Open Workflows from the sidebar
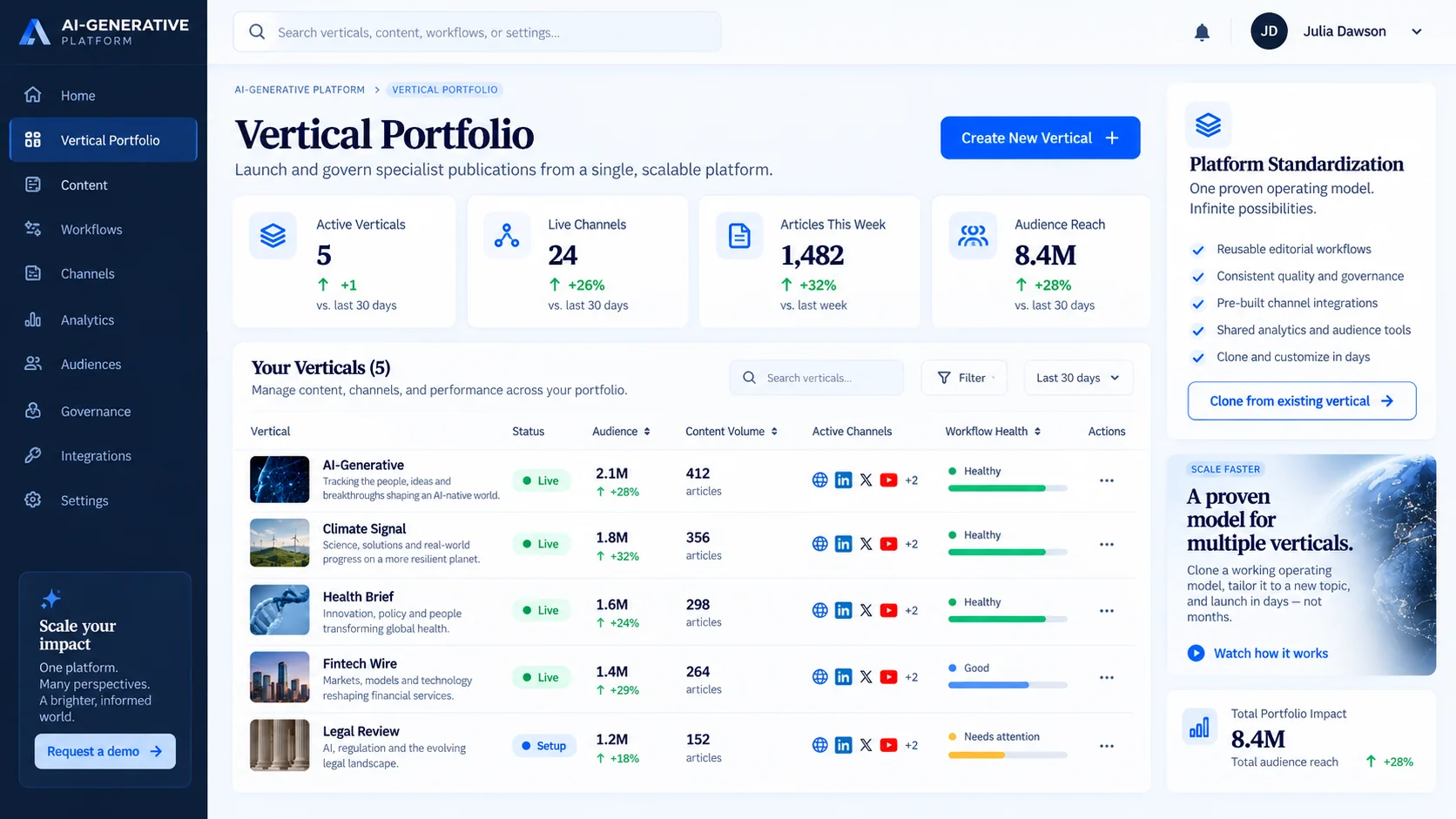Viewport: 1456px width, 819px height. coord(104,230)
